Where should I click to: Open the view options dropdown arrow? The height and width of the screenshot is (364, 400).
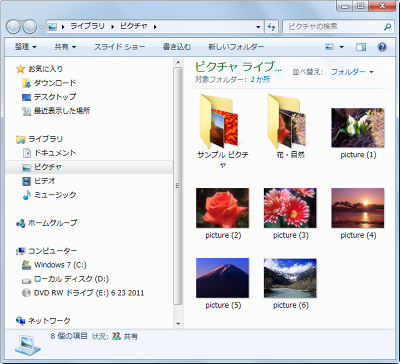pos(341,47)
